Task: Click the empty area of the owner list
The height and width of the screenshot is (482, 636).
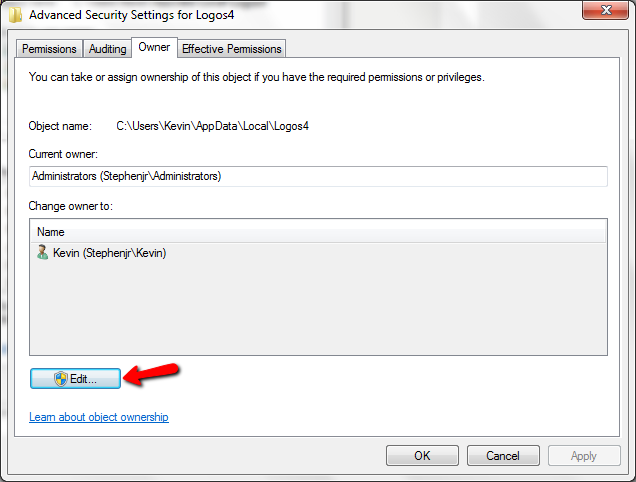Action: (318, 308)
